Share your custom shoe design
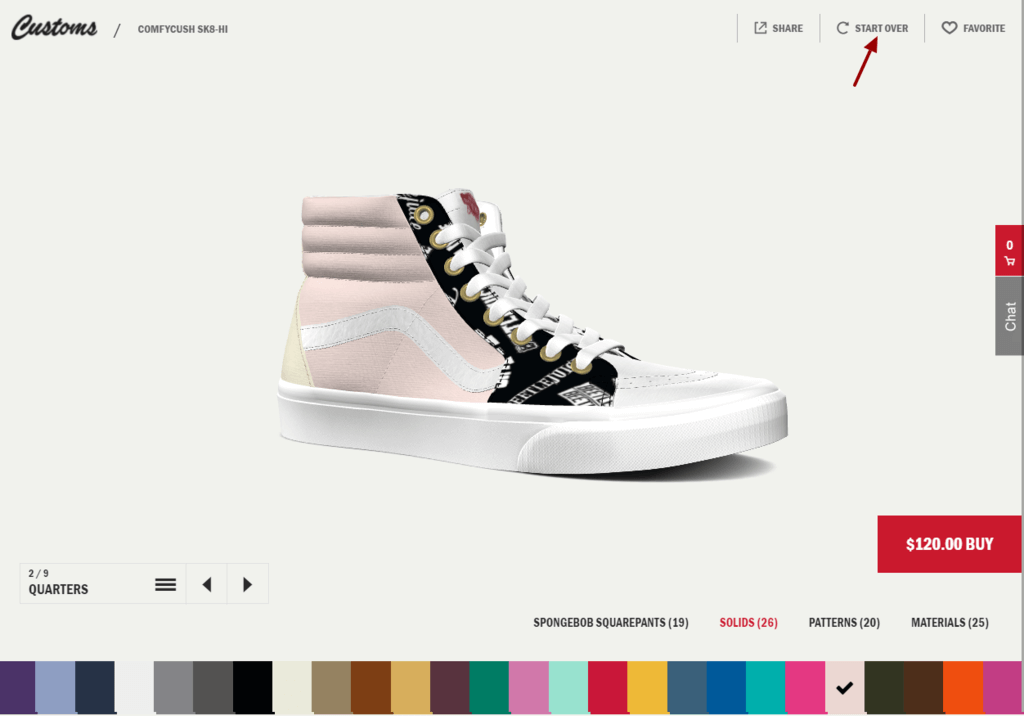Viewport: 1024px width, 716px height. coord(778,27)
